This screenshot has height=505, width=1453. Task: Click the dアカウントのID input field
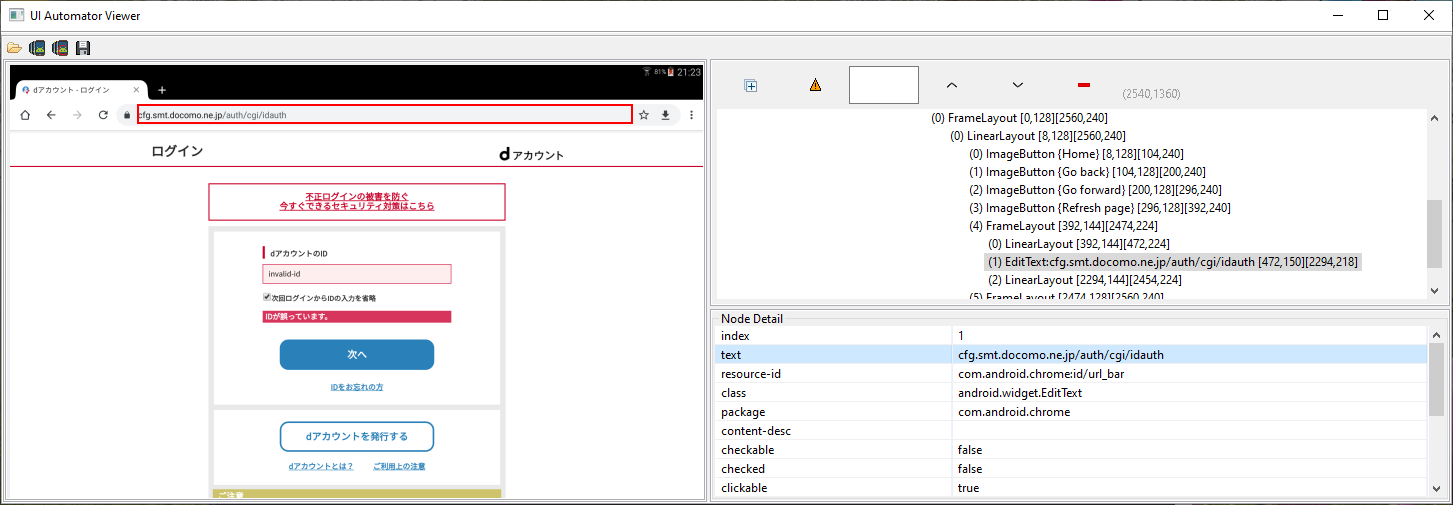pos(357,274)
